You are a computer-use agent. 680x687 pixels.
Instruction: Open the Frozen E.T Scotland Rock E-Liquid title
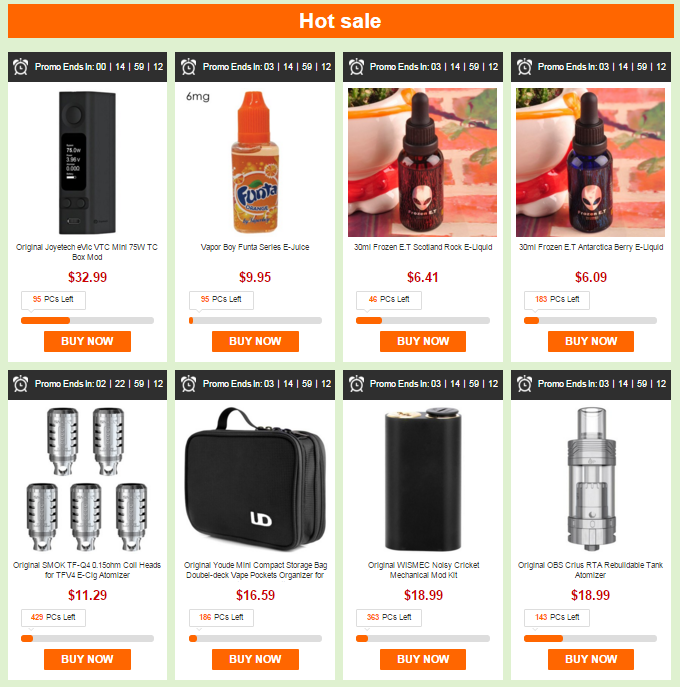point(423,247)
